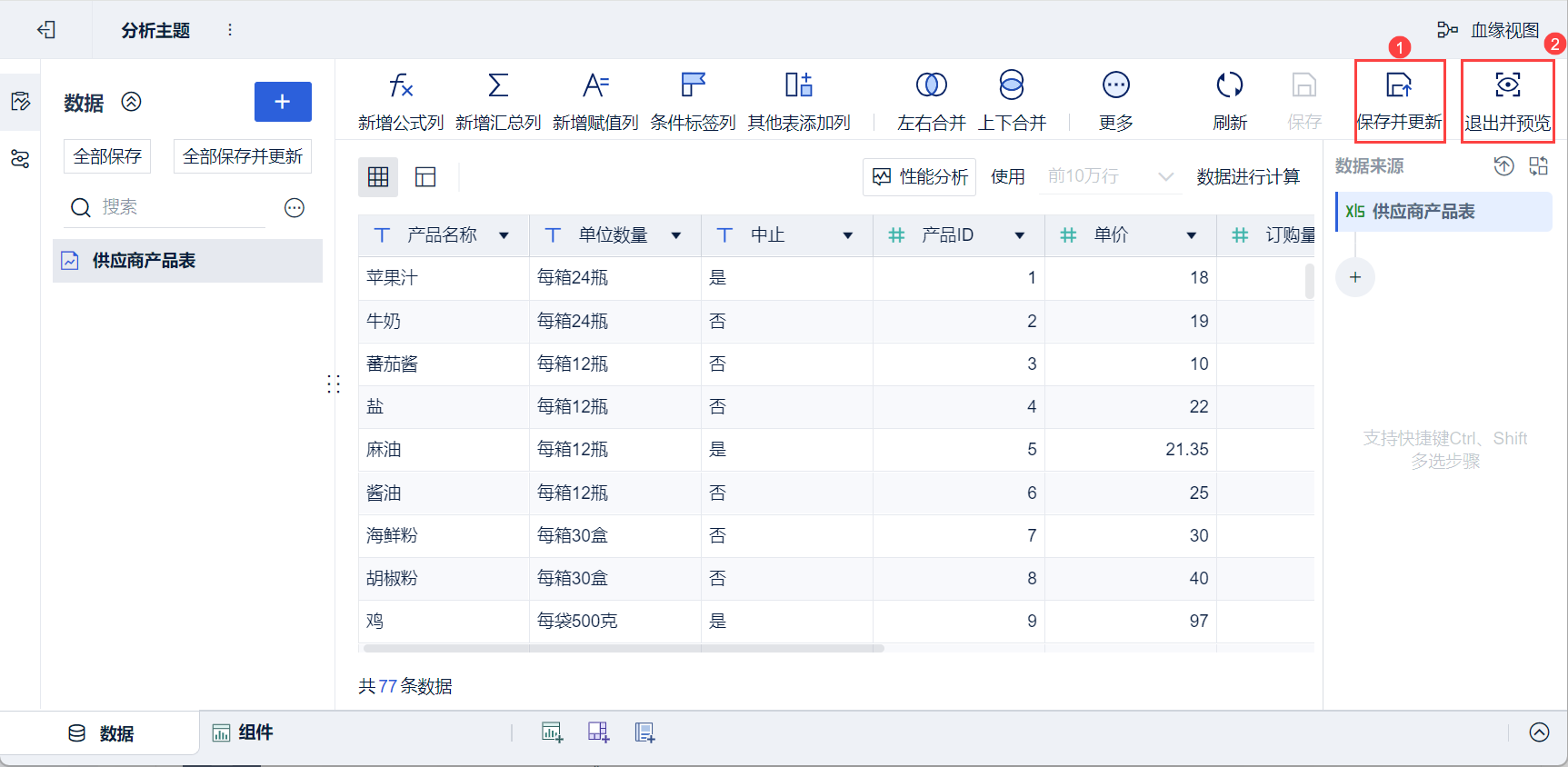1568x767 pixels.
Task: Click the history icon beside 数据来源
Action: click(1504, 166)
